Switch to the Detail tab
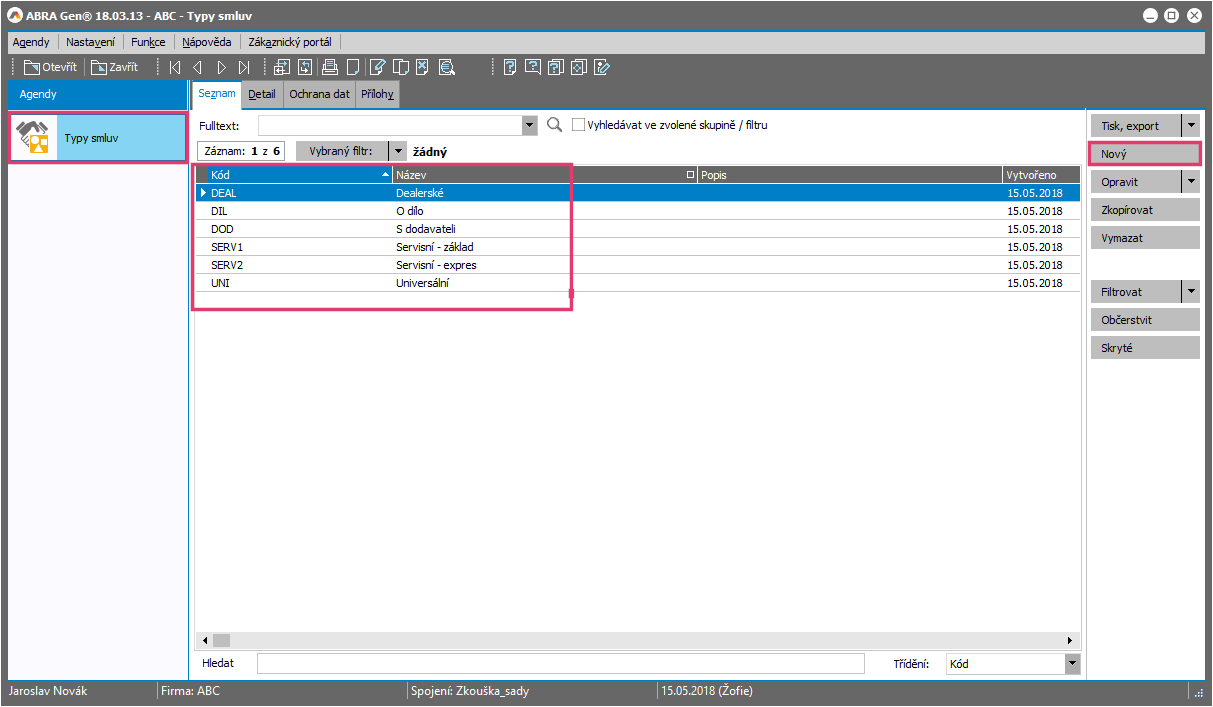 [263, 94]
